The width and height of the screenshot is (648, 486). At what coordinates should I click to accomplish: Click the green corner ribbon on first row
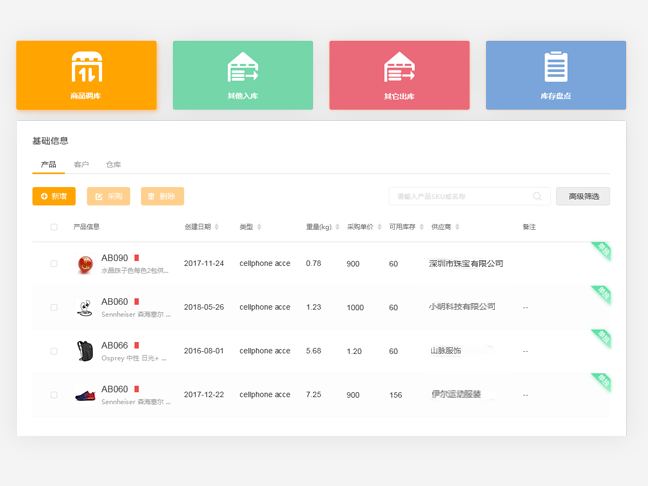tap(600, 250)
